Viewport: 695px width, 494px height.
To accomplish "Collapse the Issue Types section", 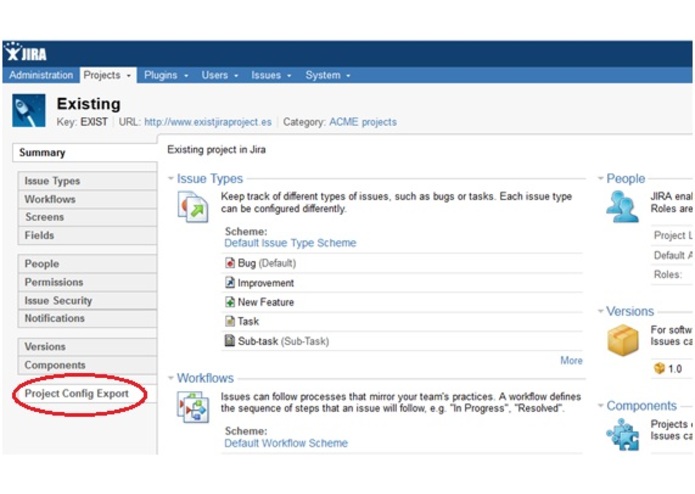I will pos(171,179).
